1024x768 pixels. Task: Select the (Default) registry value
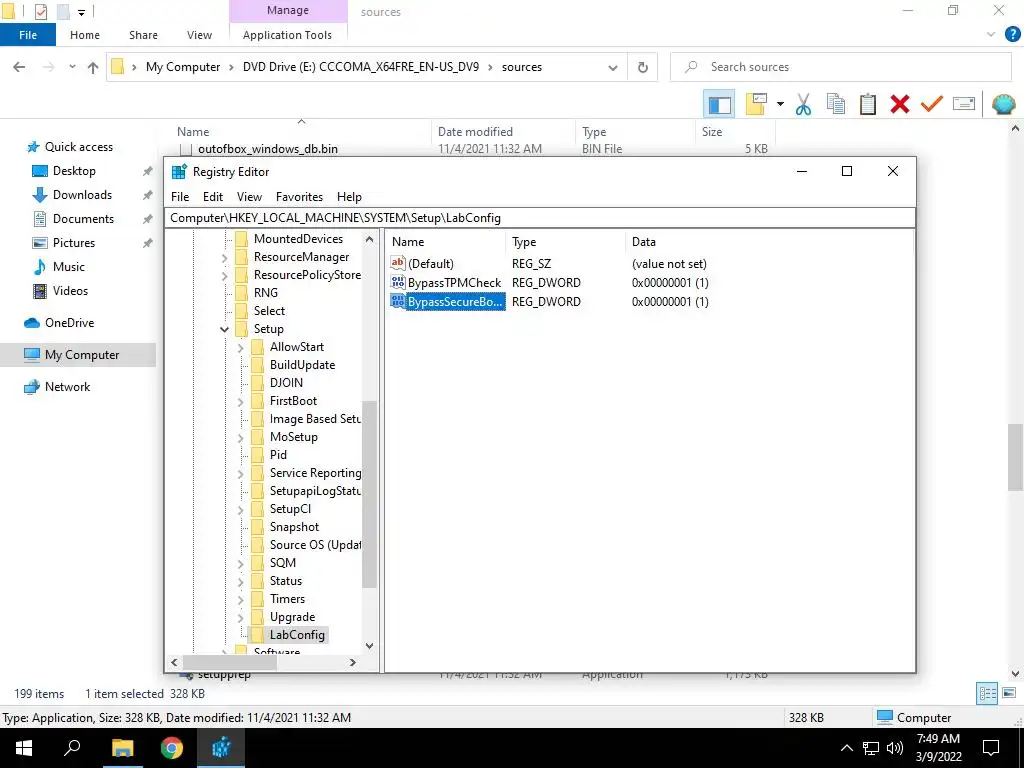click(x=430, y=264)
